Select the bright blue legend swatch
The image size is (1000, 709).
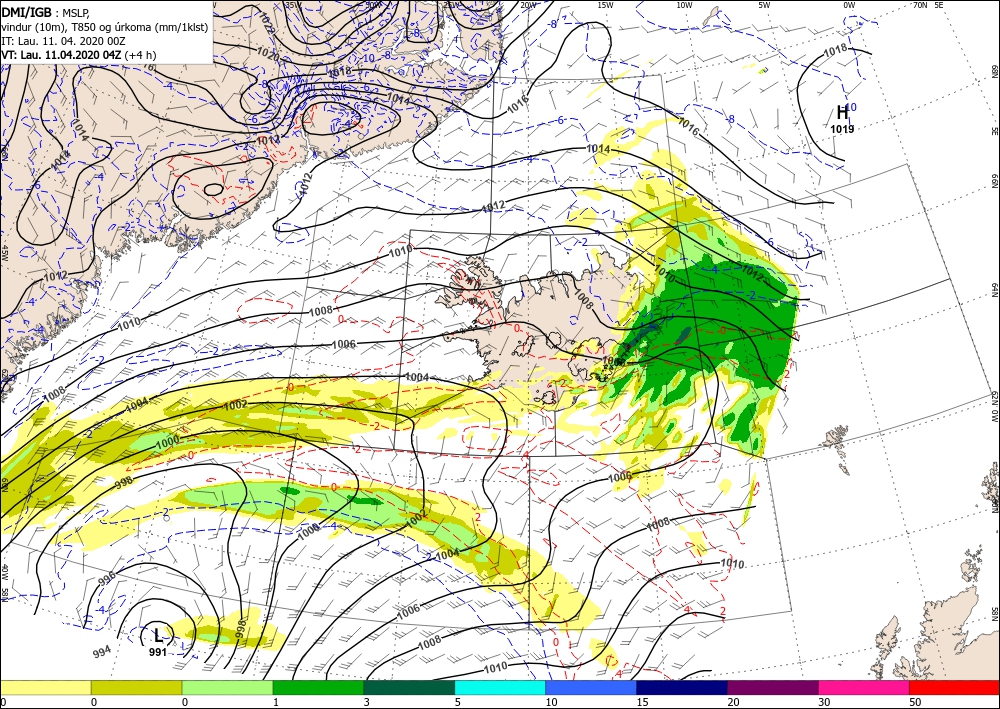point(591,687)
